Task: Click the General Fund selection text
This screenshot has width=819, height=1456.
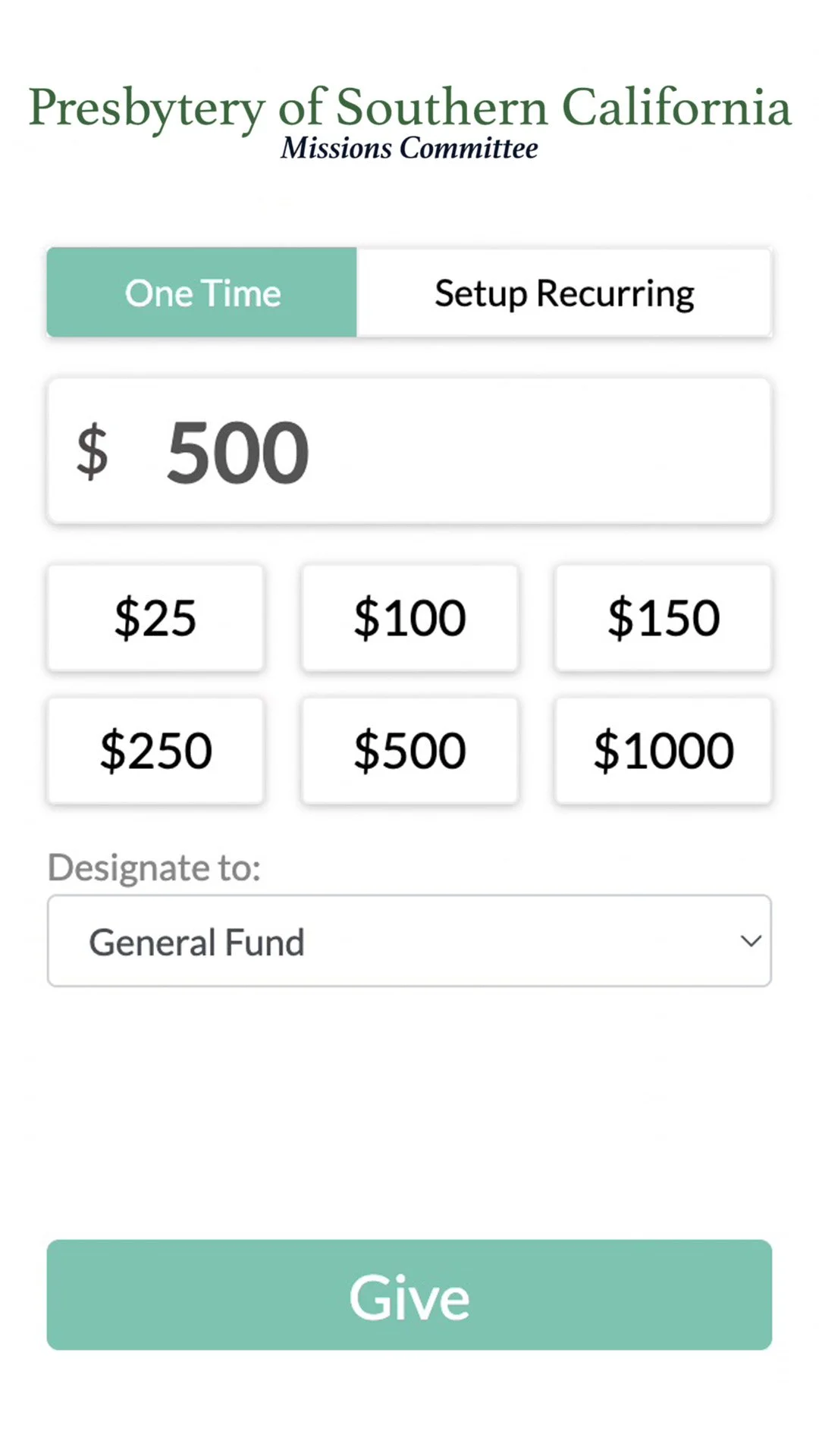Action: [x=196, y=943]
